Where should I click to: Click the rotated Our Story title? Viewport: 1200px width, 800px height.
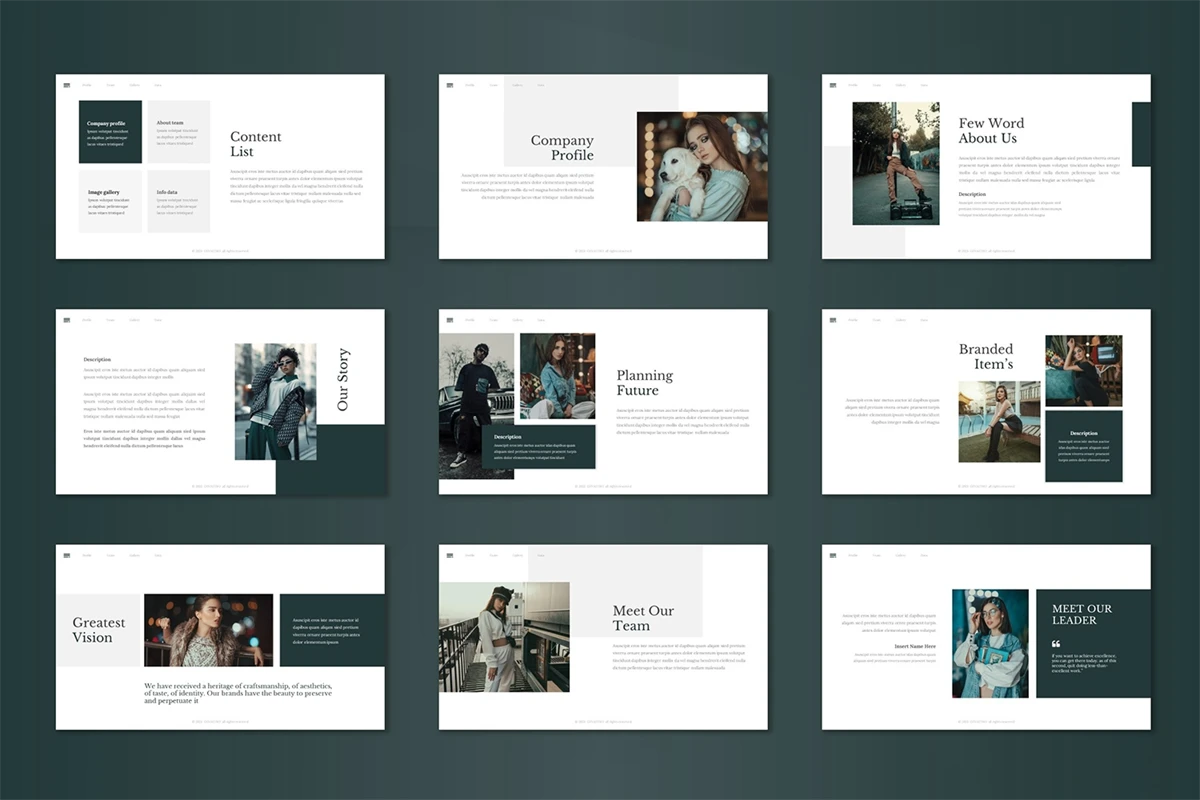[343, 380]
